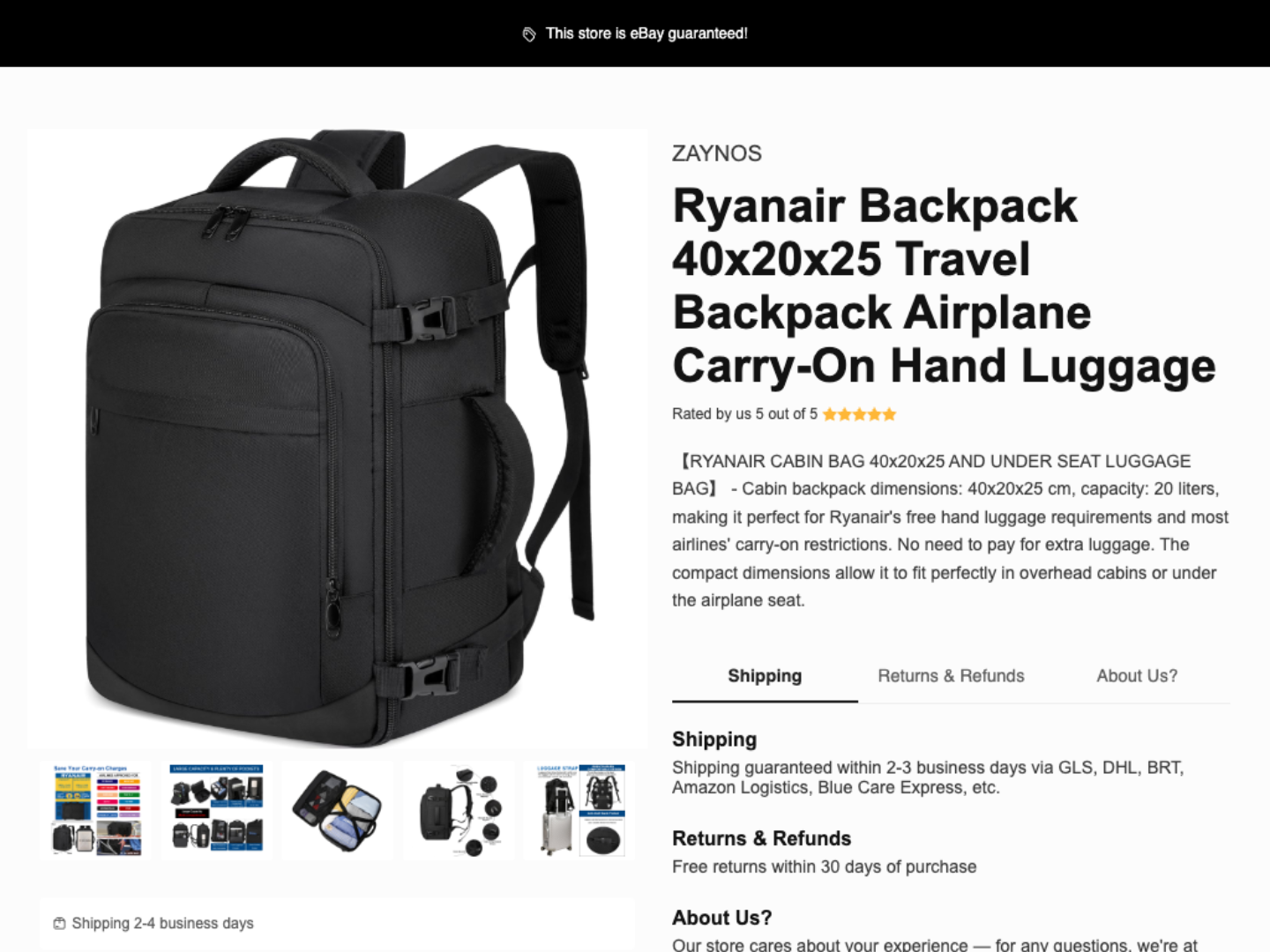Select the large capacity pockets thumbnail
The width and height of the screenshot is (1270, 952).
click(x=216, y=810)
